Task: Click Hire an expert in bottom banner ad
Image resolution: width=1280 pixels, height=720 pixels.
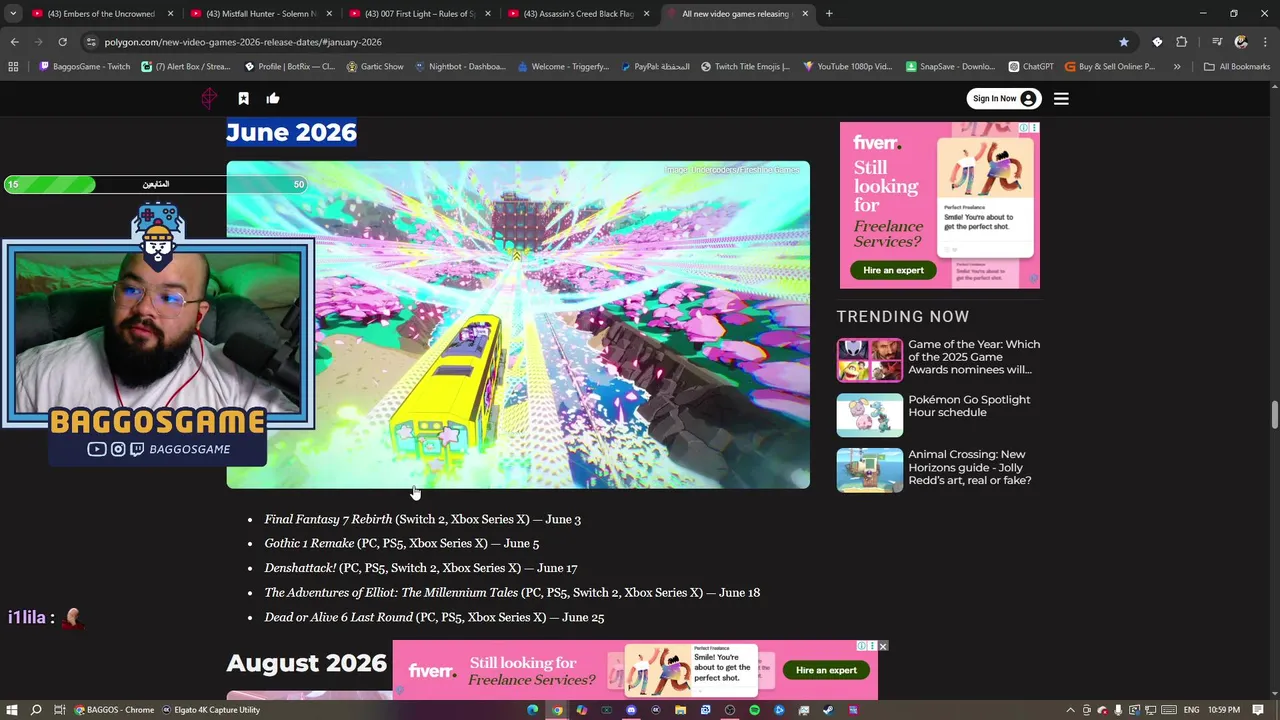Action: (826, 670)
